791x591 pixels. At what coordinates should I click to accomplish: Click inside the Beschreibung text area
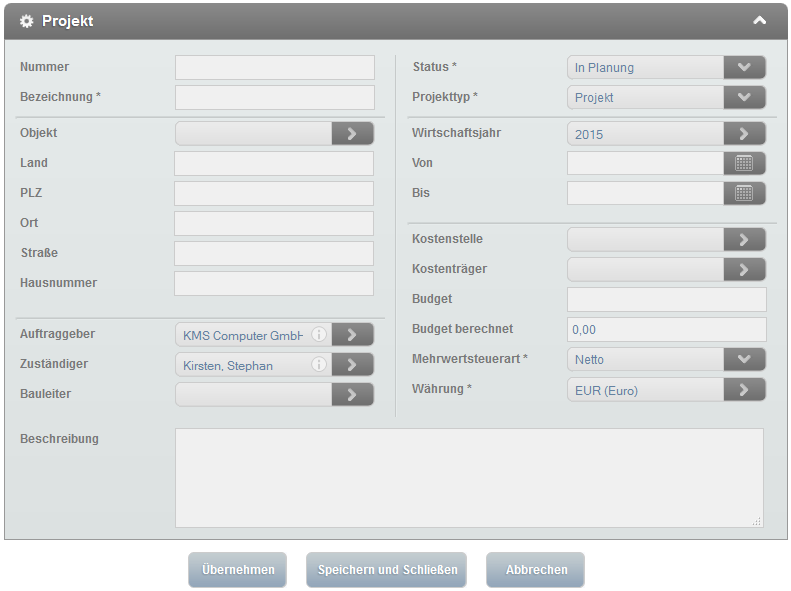click(x=468, y=477)
